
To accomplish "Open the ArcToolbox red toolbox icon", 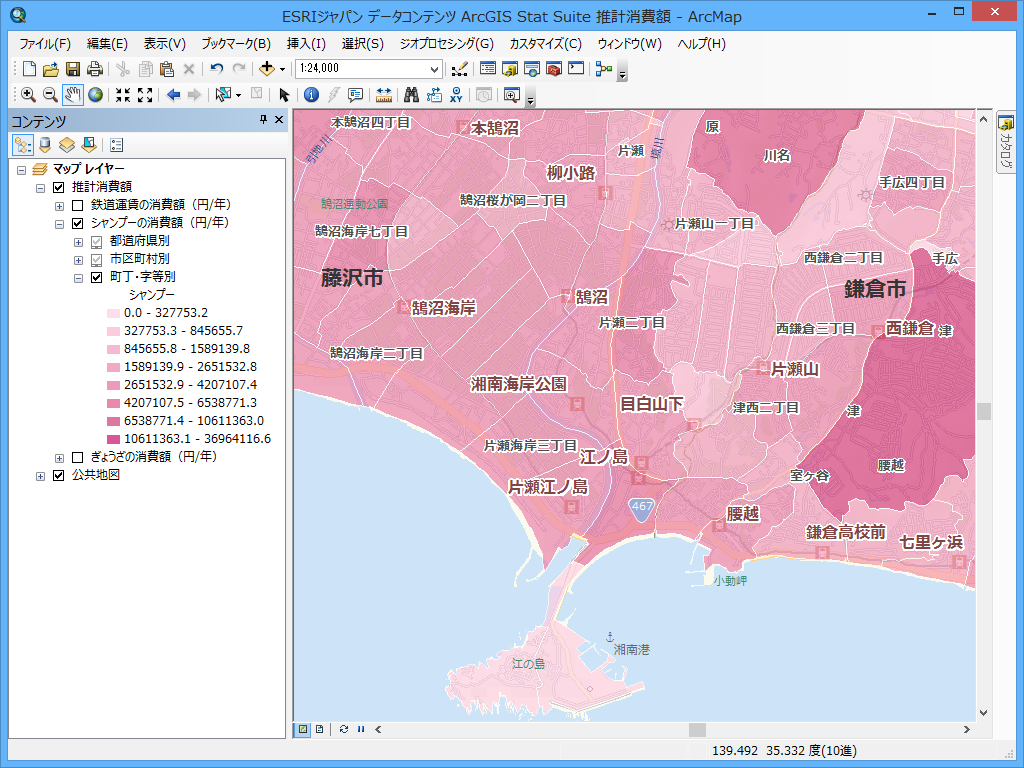I will (554, 69).
